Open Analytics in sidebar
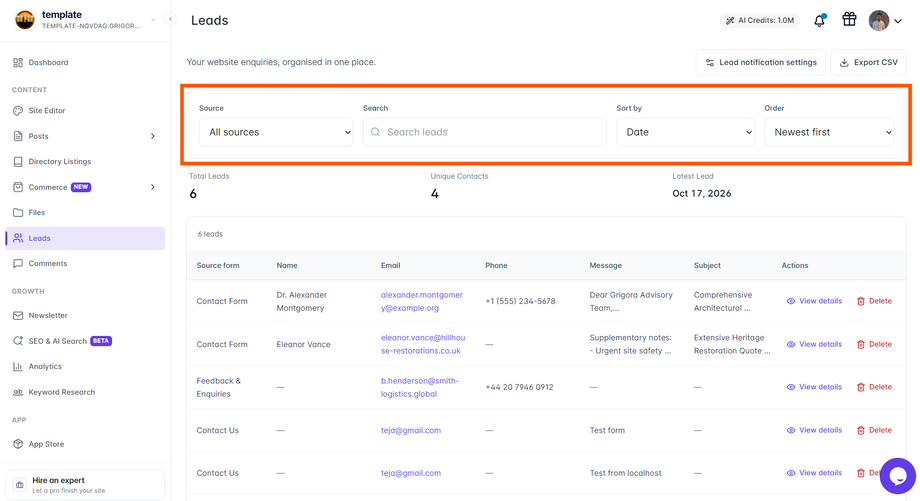The height and width of the screenshot is (501, 920). [85, 366]
